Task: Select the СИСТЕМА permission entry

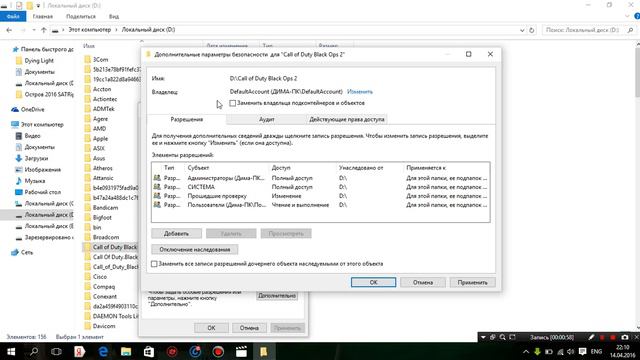Action: [x=320, y=187]
